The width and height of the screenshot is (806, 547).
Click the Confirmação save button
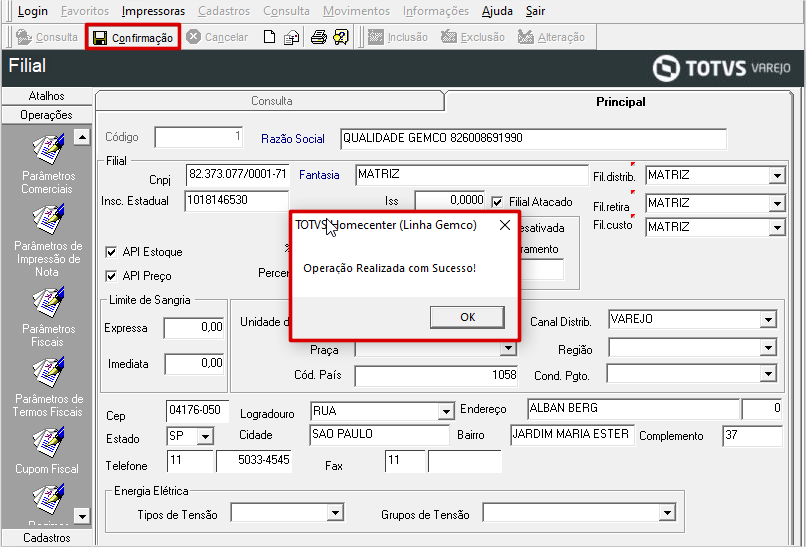click(x=133, y=38)
